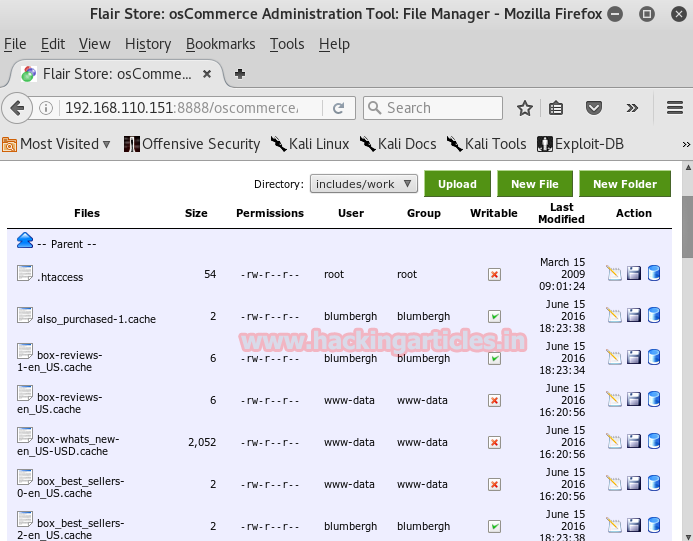Open Kali Linux bookmark
The width and height of the screenshot is (693, 541).
310,144
